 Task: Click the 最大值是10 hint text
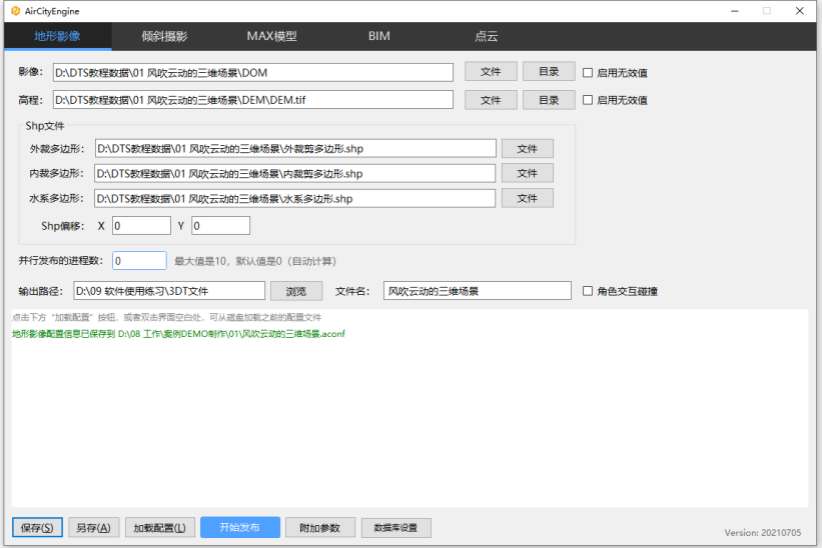point(255,261)
